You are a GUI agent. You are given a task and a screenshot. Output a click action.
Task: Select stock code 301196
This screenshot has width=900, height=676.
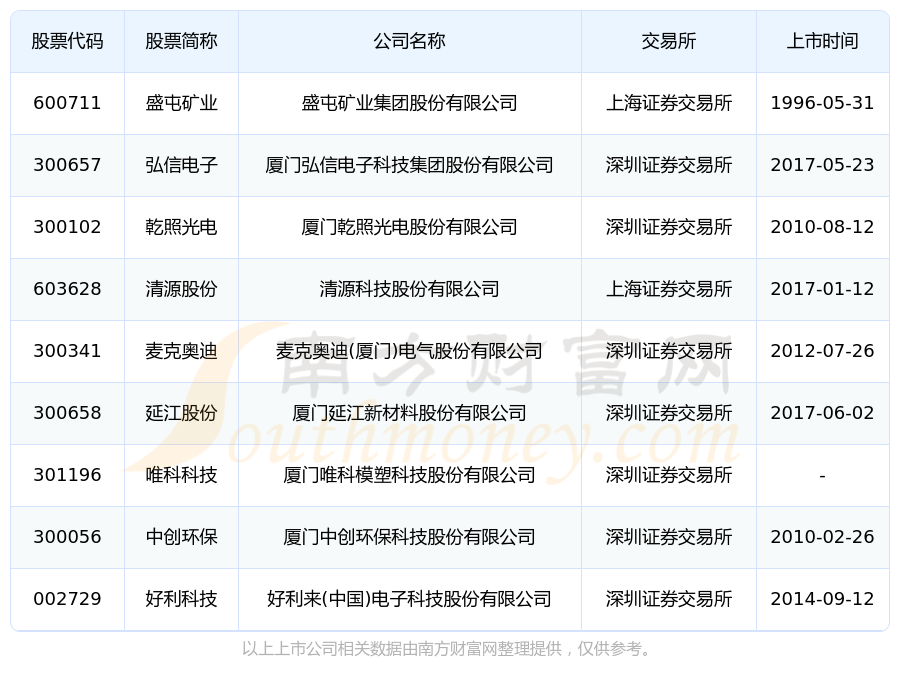click(67, 475)
